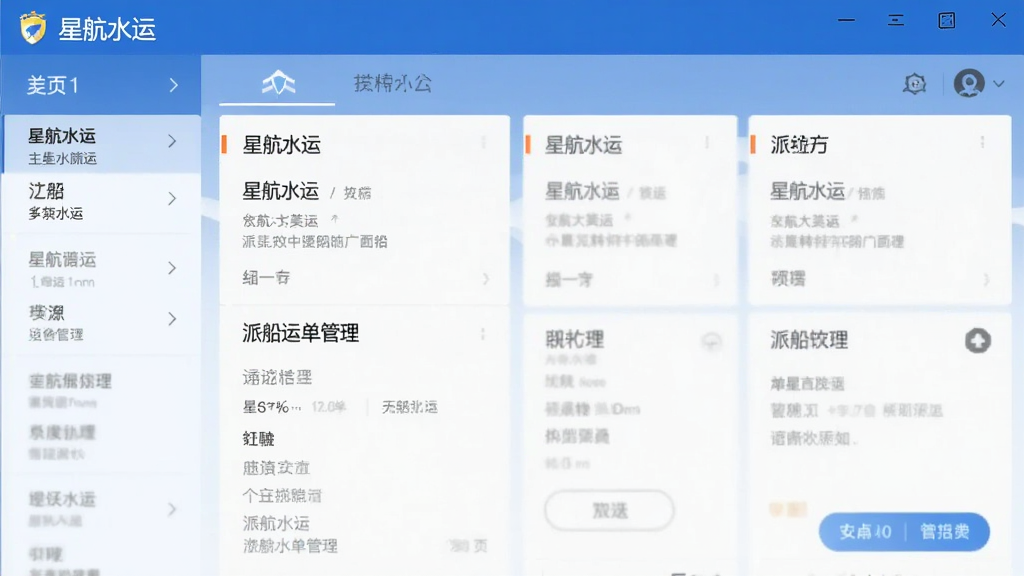The height and width of the screenshot is (576, 1024).
Task: Click the 派船运单管理 card title
Action: 300,333
